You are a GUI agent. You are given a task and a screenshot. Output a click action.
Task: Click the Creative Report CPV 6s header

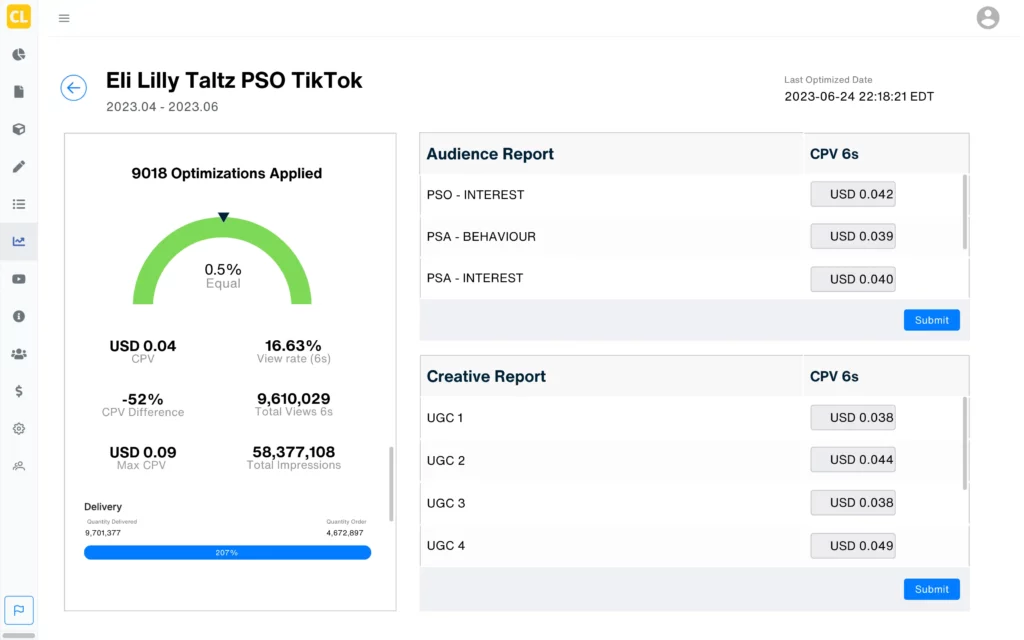click(x=834, y=377)
